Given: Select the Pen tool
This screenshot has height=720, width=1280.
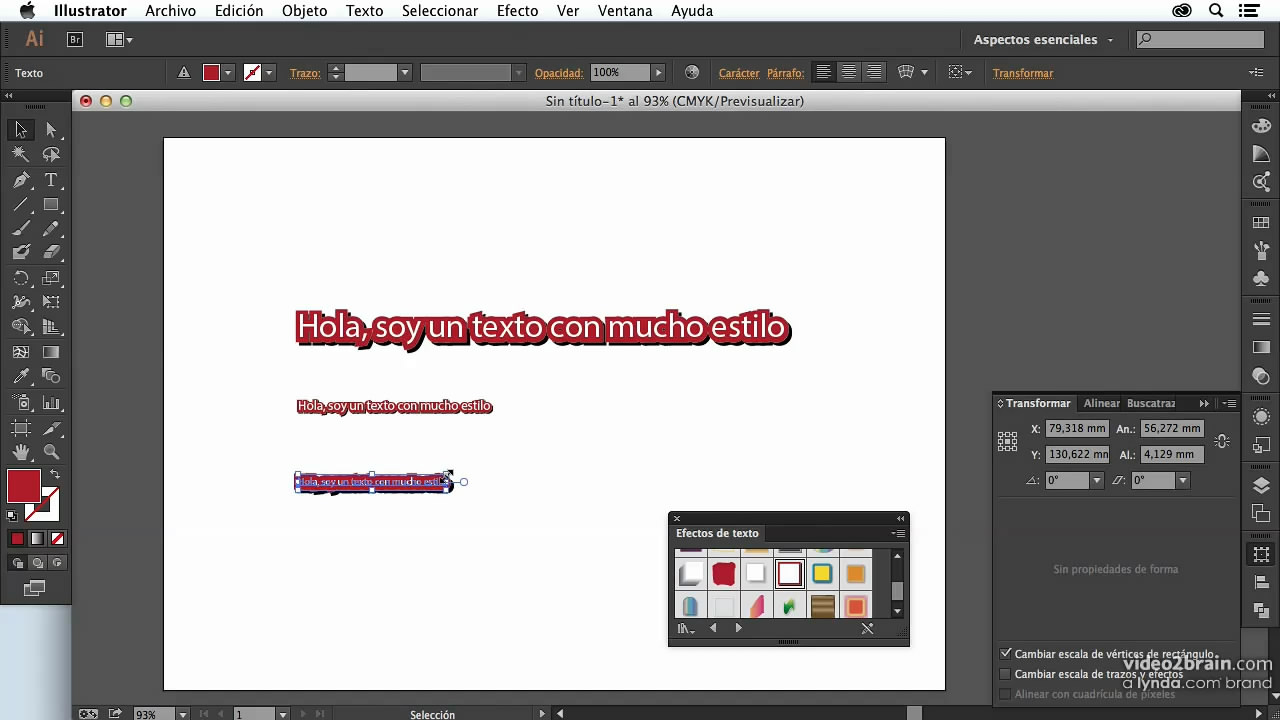Looking at the screenshot, I should click(x=21, y=180).
